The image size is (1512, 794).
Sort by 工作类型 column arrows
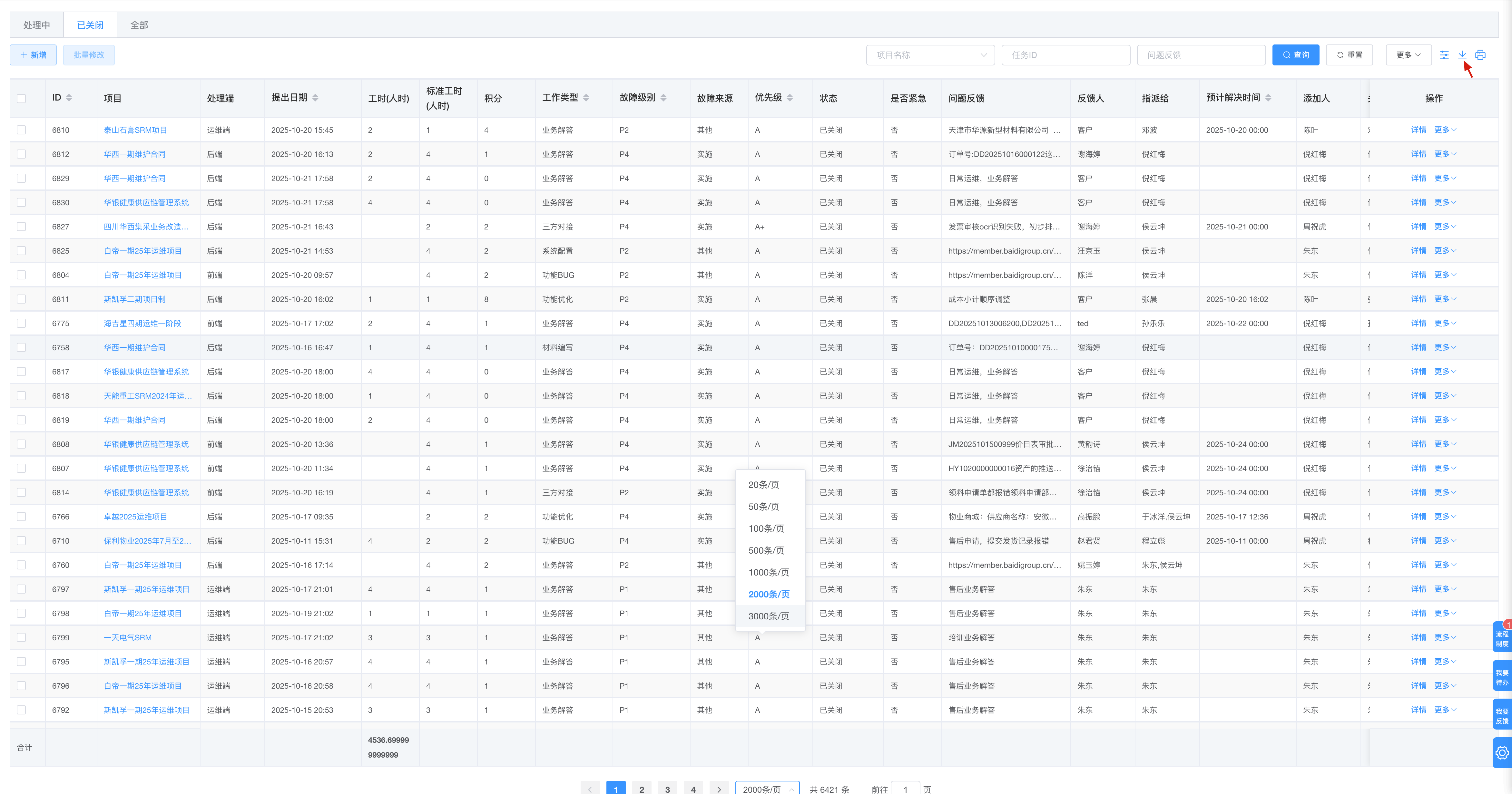[x=586, y=98]
